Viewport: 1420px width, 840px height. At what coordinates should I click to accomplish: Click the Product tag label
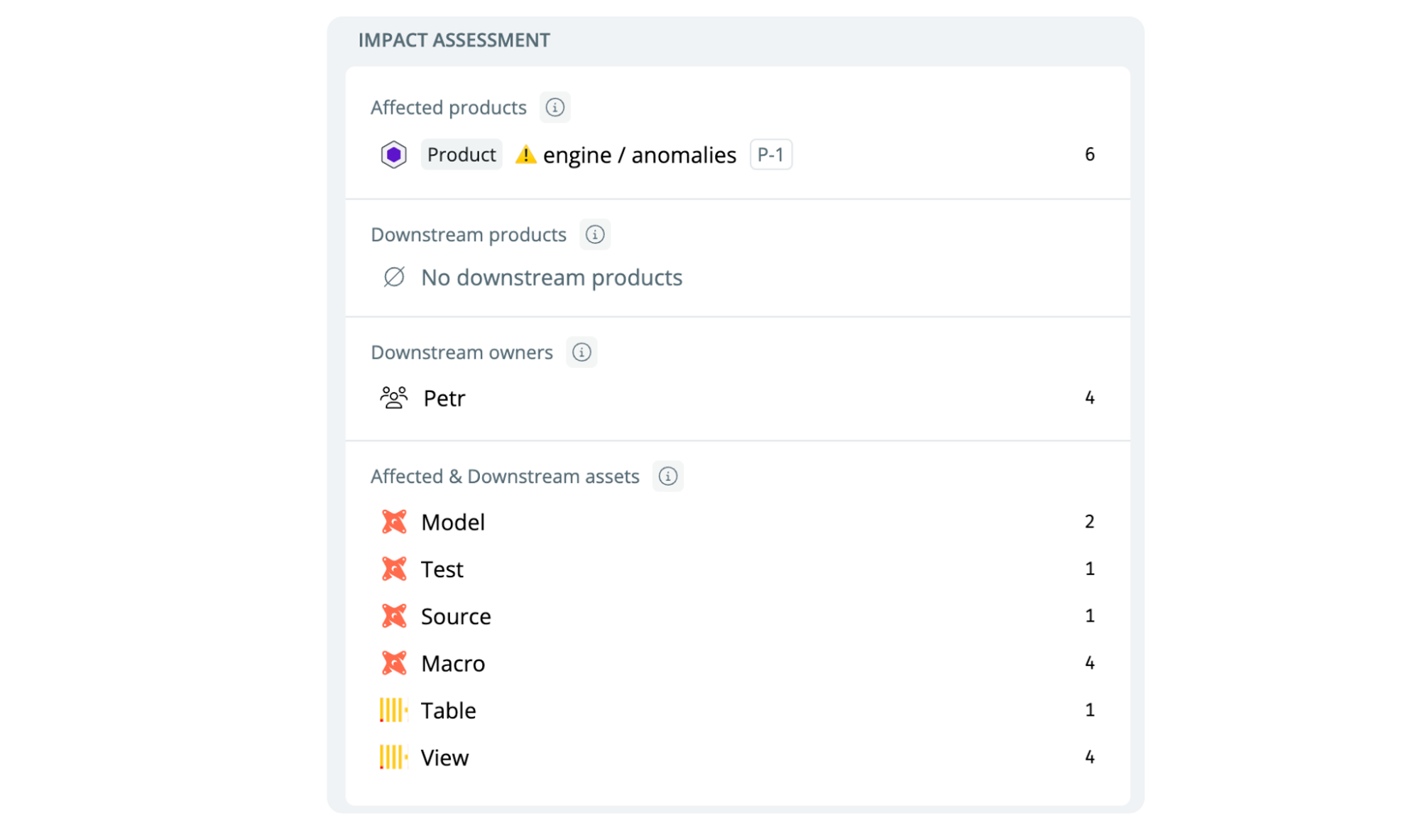(x=461, y=155)
